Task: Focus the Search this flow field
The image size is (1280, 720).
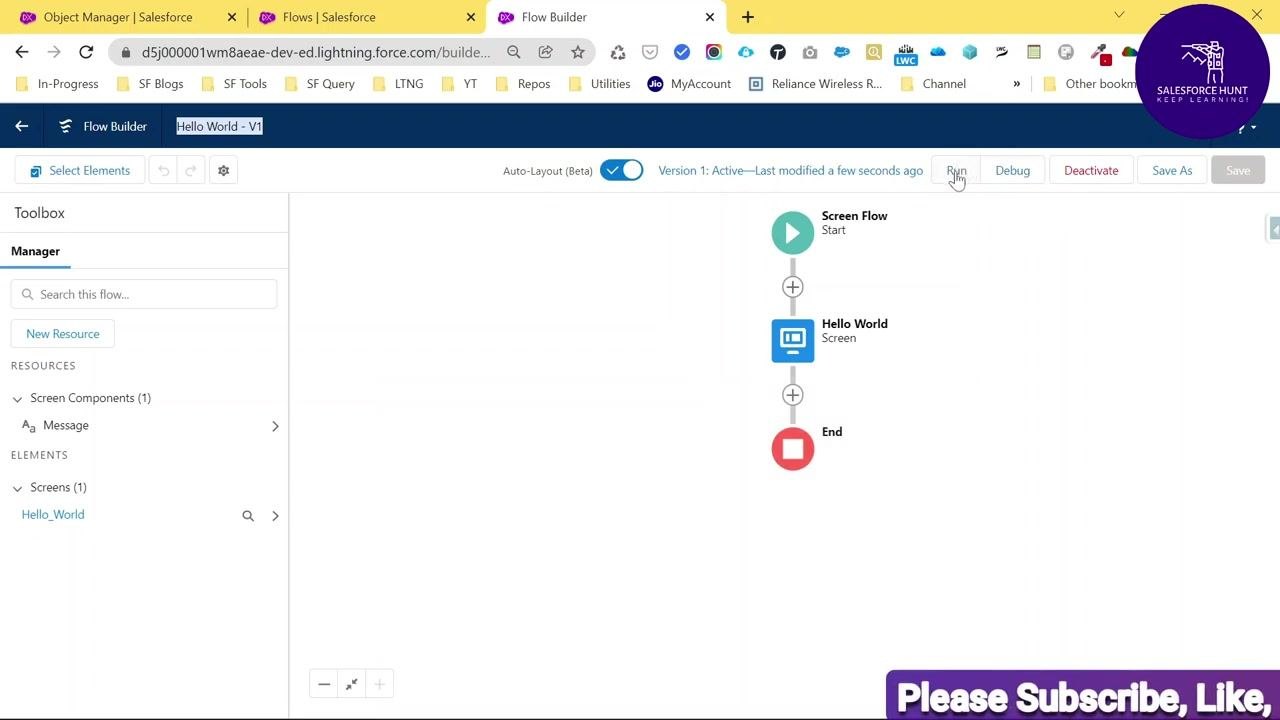Action: [144, 294]
